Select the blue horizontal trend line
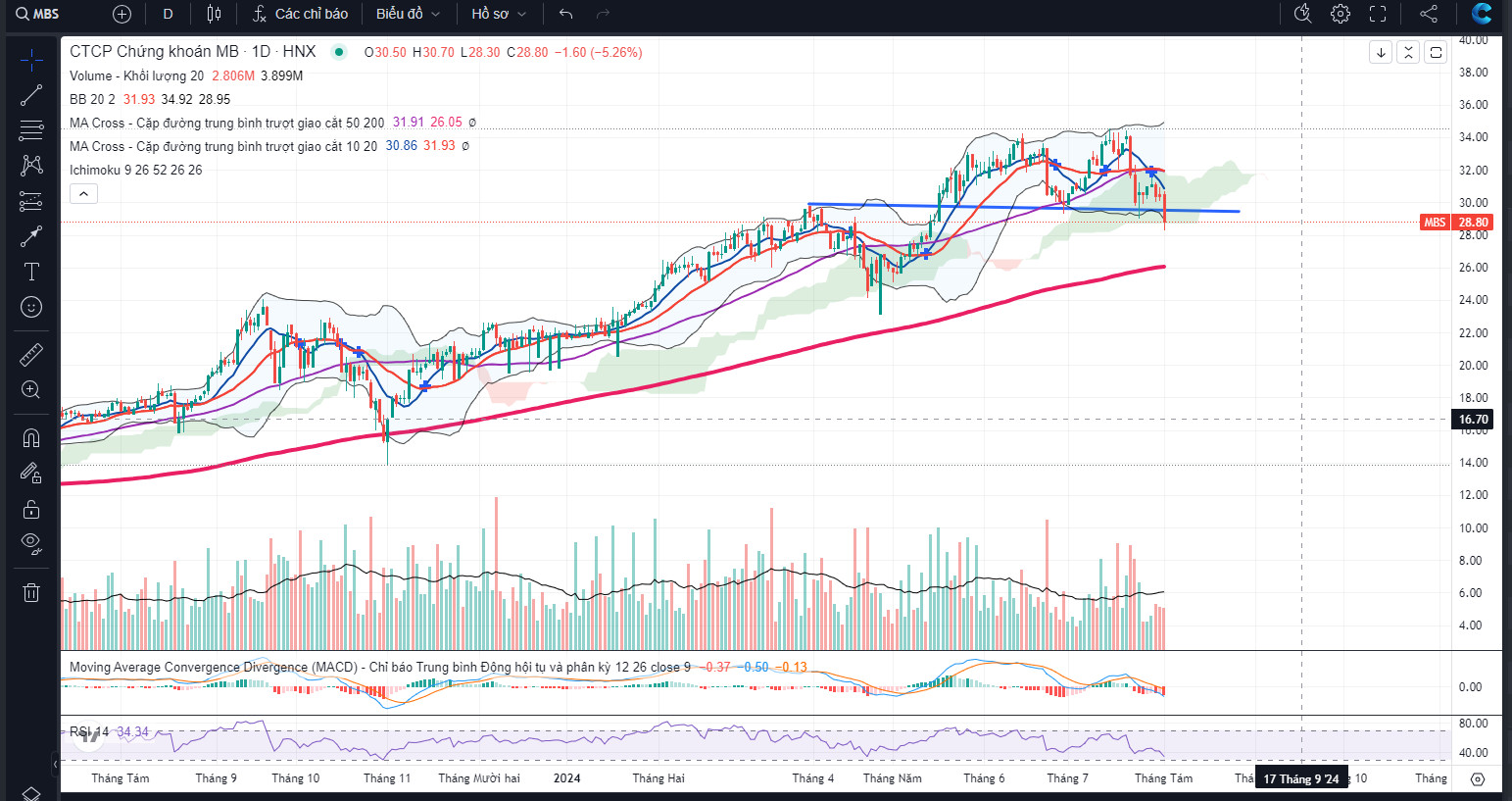Screen dimensions: 1512x801 [x=1023, y=208]
